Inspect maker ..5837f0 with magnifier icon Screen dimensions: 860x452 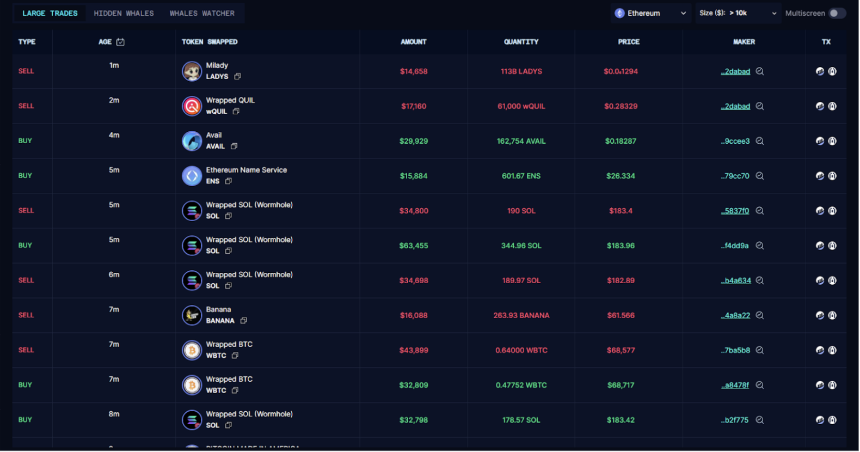tap(760, 211)
